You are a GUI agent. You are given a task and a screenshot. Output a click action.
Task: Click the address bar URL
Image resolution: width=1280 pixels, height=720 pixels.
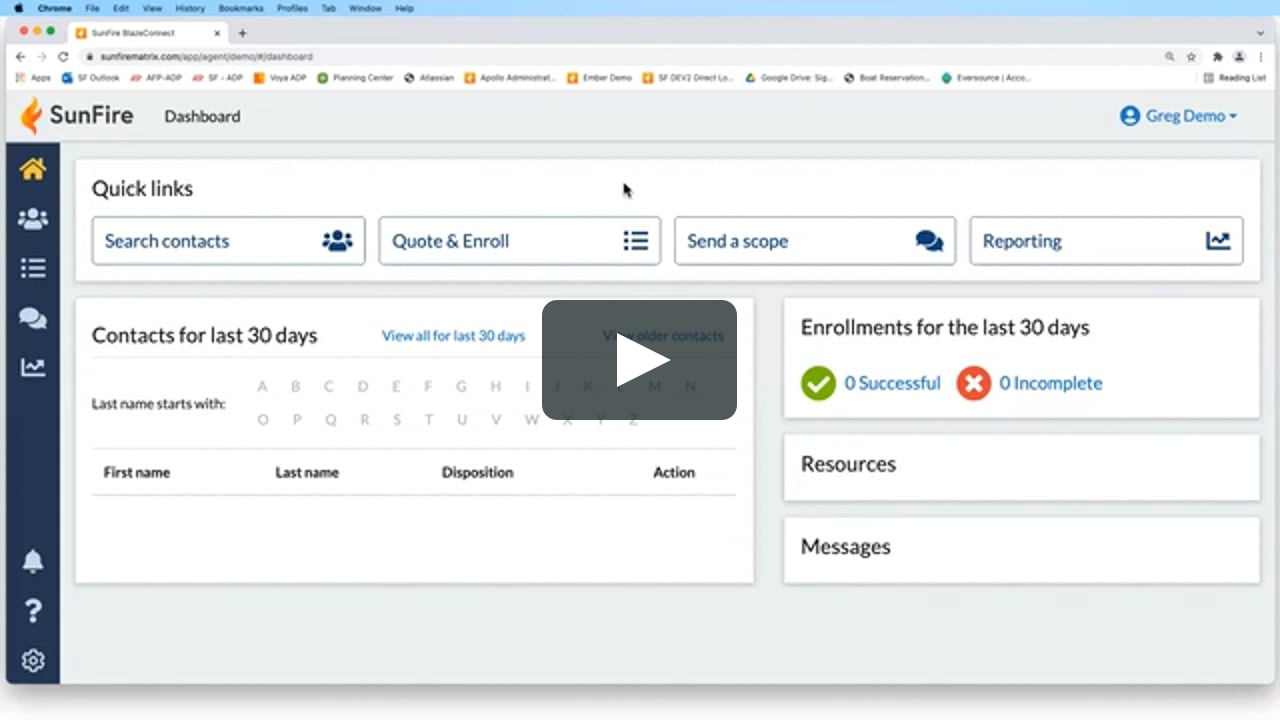pyautogui.click(x=206, y=57)
